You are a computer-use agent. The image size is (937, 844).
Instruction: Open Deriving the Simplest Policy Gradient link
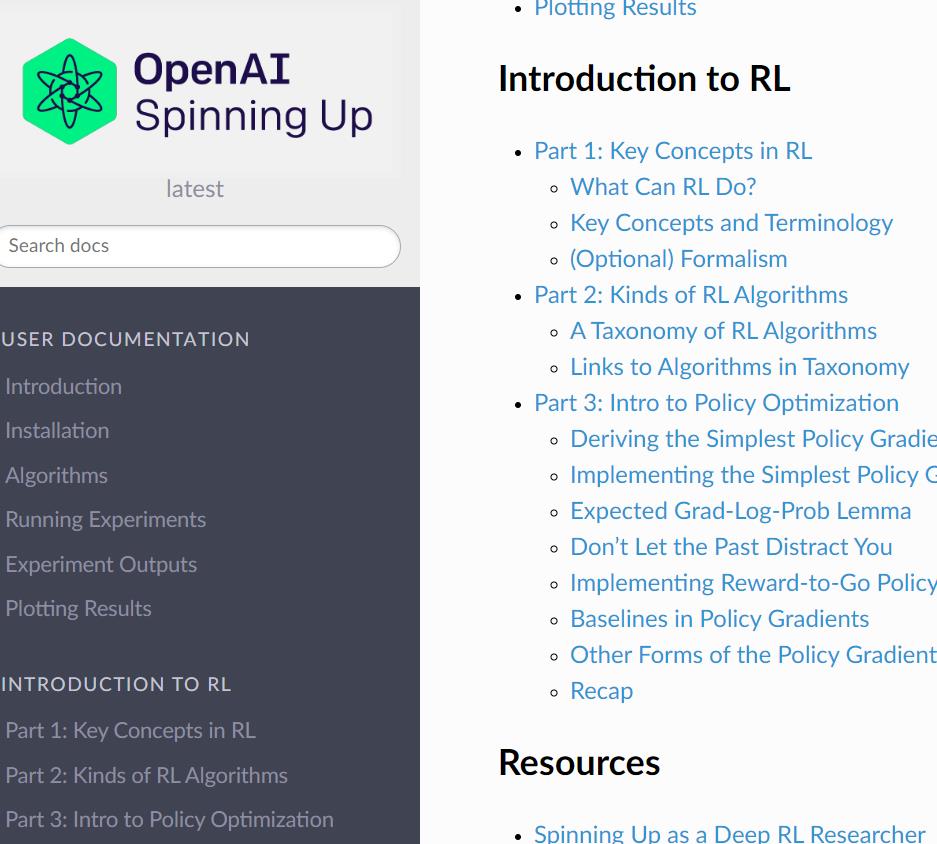753,439
